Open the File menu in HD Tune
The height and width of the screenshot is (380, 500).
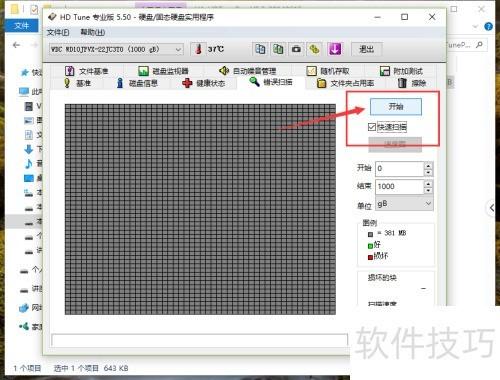(x=58, y=32)
